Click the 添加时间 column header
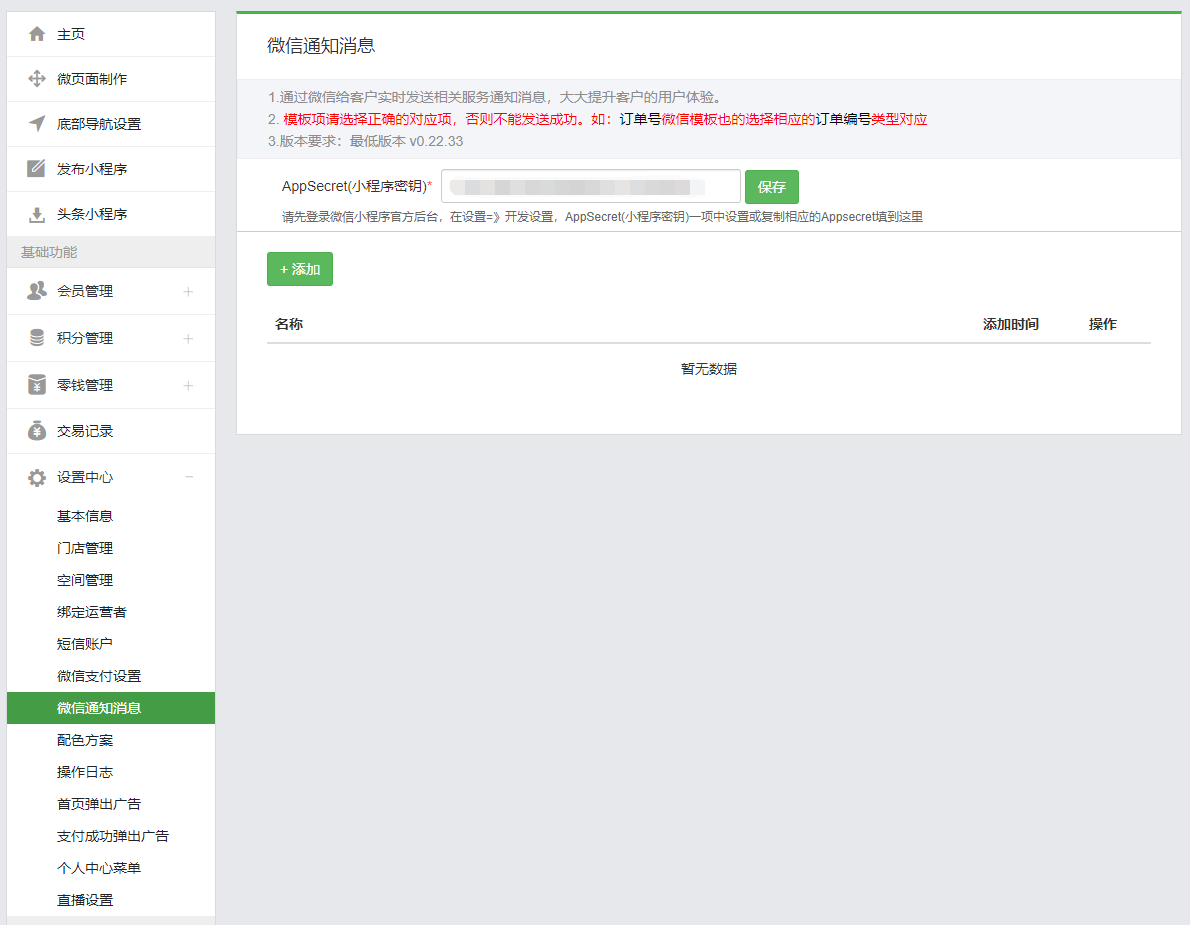 click(1011, 324)
